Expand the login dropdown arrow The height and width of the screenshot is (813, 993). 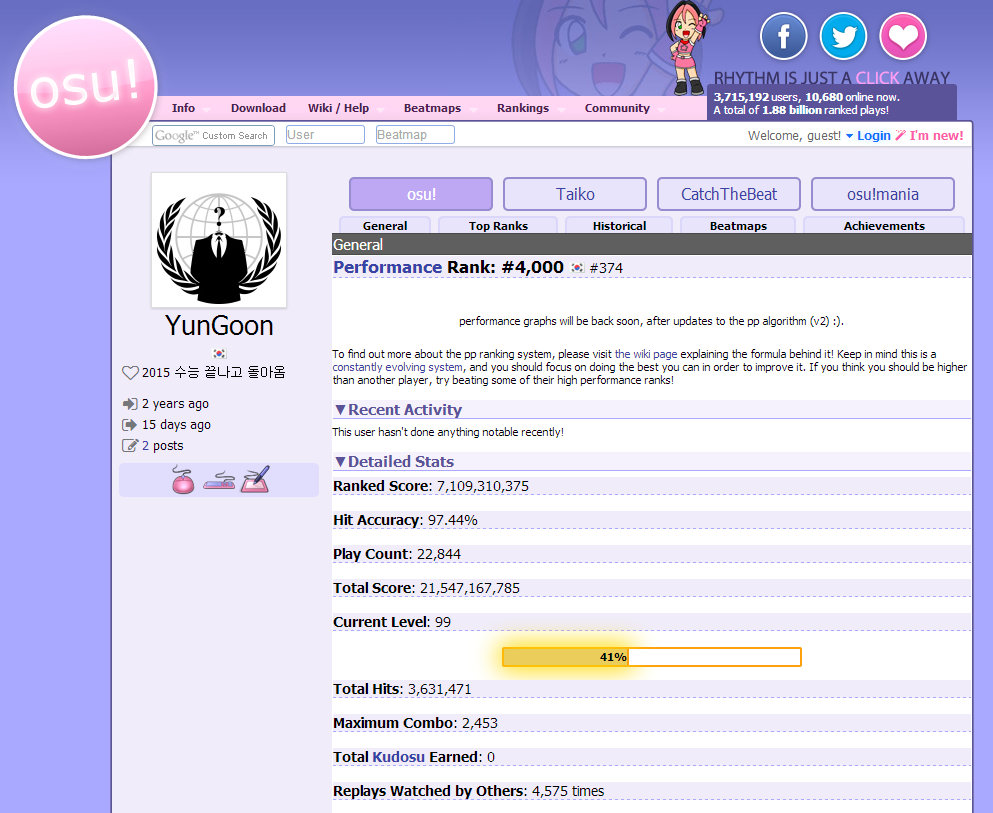tap(849, 136)
